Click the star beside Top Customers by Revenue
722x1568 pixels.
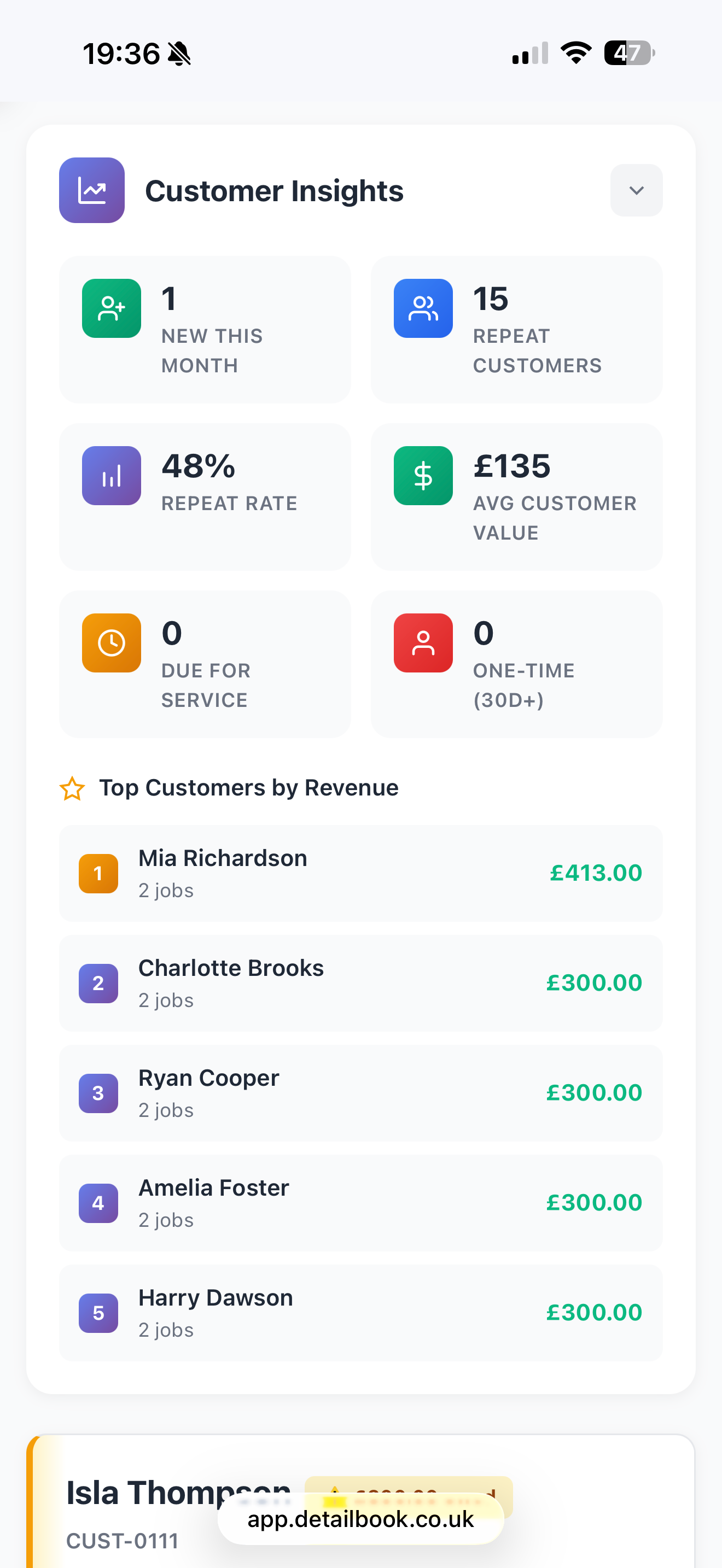pos(72,788)
